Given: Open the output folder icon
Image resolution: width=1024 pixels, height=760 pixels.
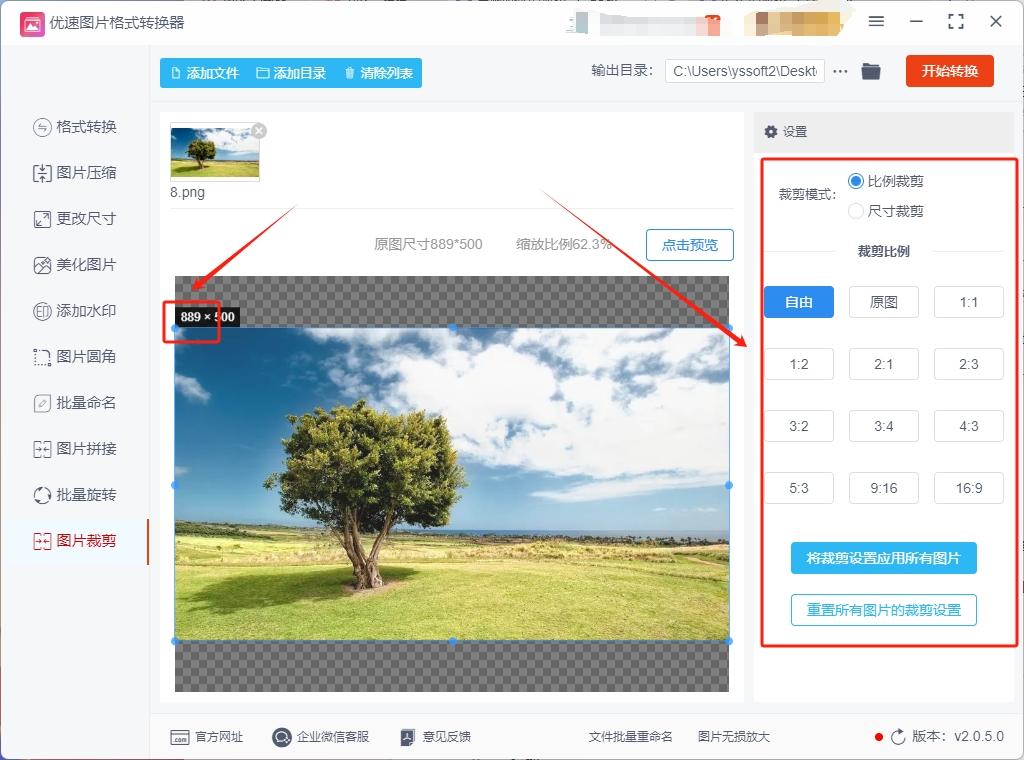Looking at the screenshot, I should (871, 71).
